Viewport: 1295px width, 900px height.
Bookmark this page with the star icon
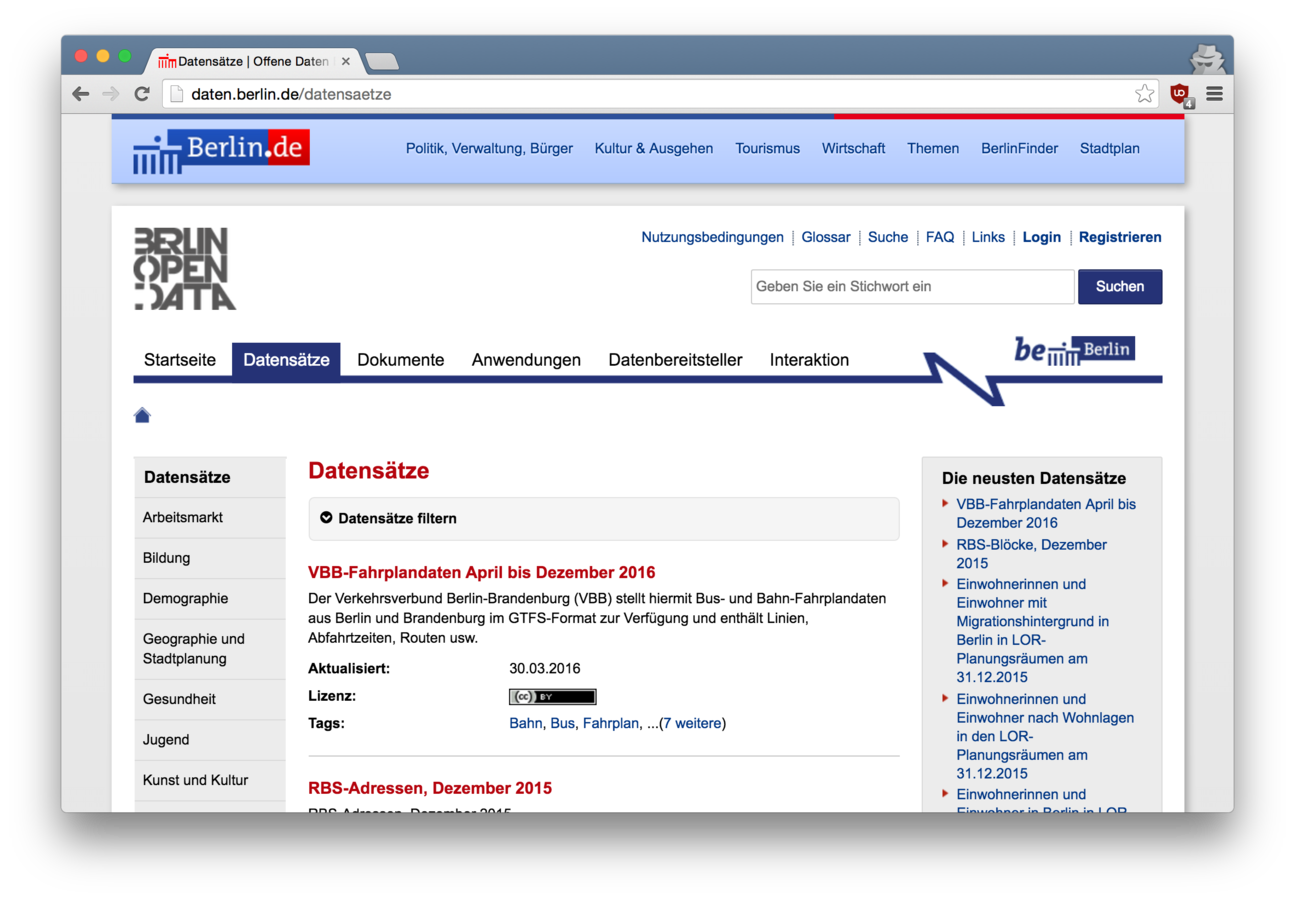pos(1144,94)
